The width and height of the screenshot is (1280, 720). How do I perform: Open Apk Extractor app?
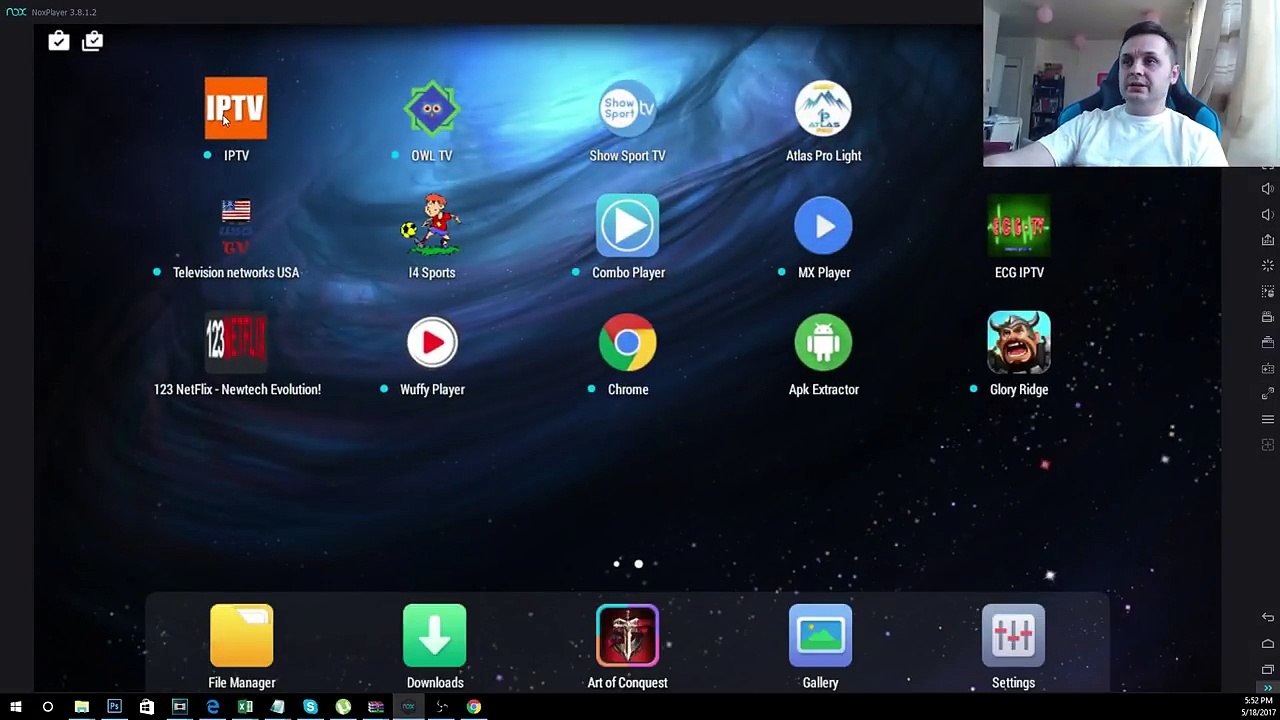coord(824,342)
